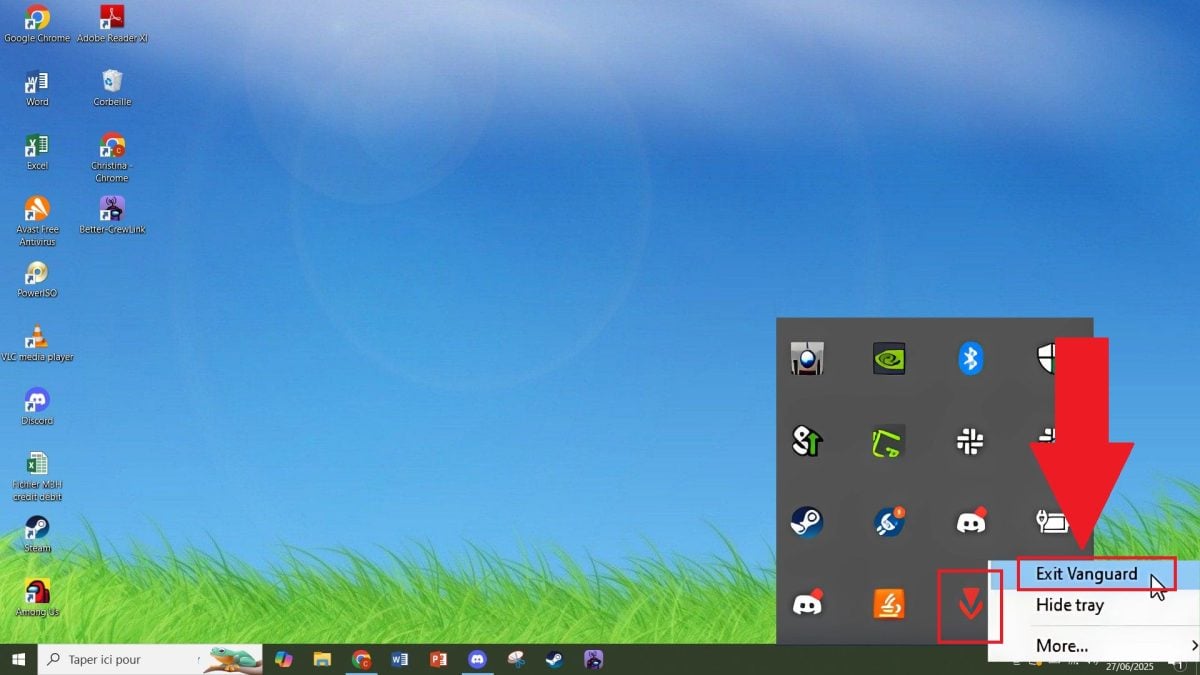Image resolution: width=1200 pixels, height=675 pixels.
Task: Open File Explorer from the taskbar
Action: point(322,660)
